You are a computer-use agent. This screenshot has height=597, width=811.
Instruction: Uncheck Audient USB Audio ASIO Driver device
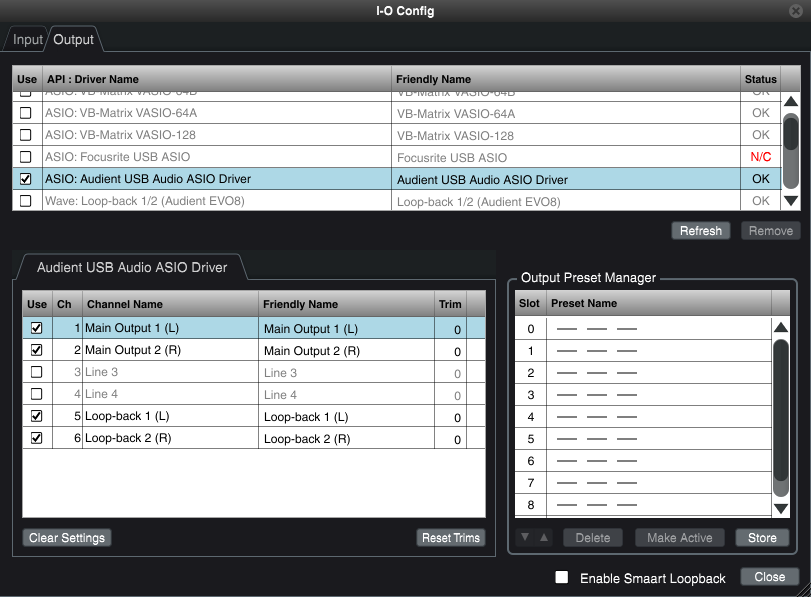pos(25,179)
